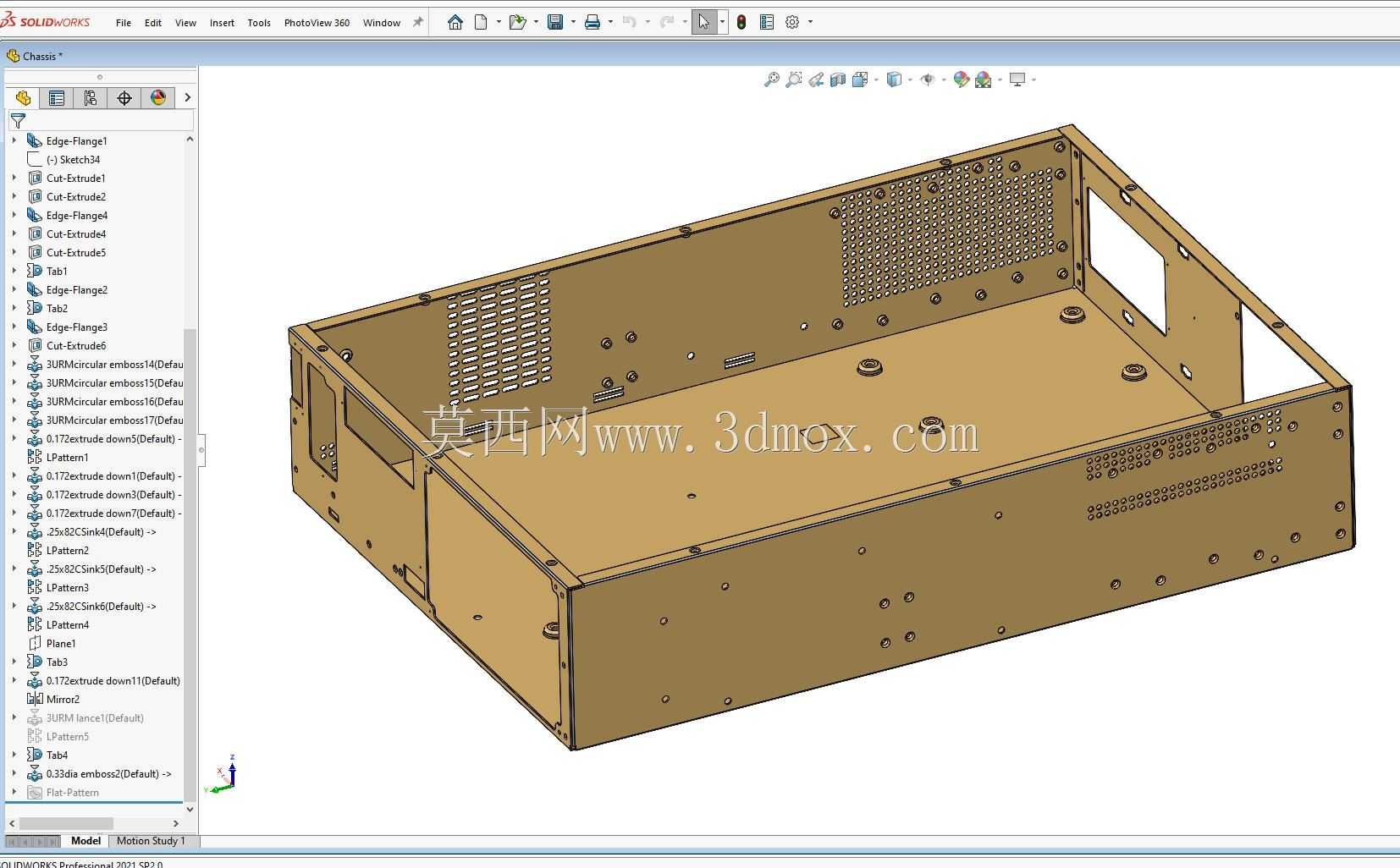Click the Select cursor tool
The height and width of the screenshot is (868, 1400).
tap(704, 22)
